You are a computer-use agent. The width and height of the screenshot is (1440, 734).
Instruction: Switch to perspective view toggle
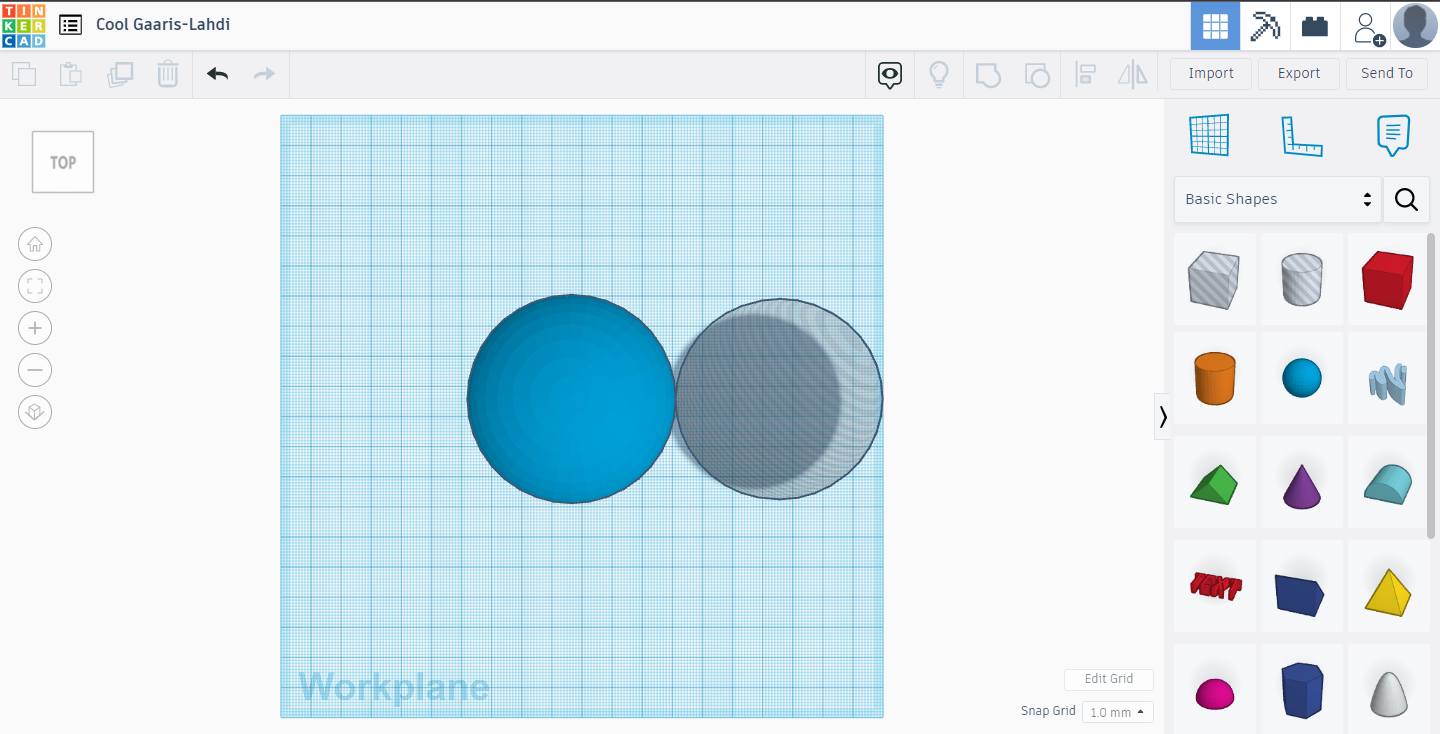tap(35, 411)
